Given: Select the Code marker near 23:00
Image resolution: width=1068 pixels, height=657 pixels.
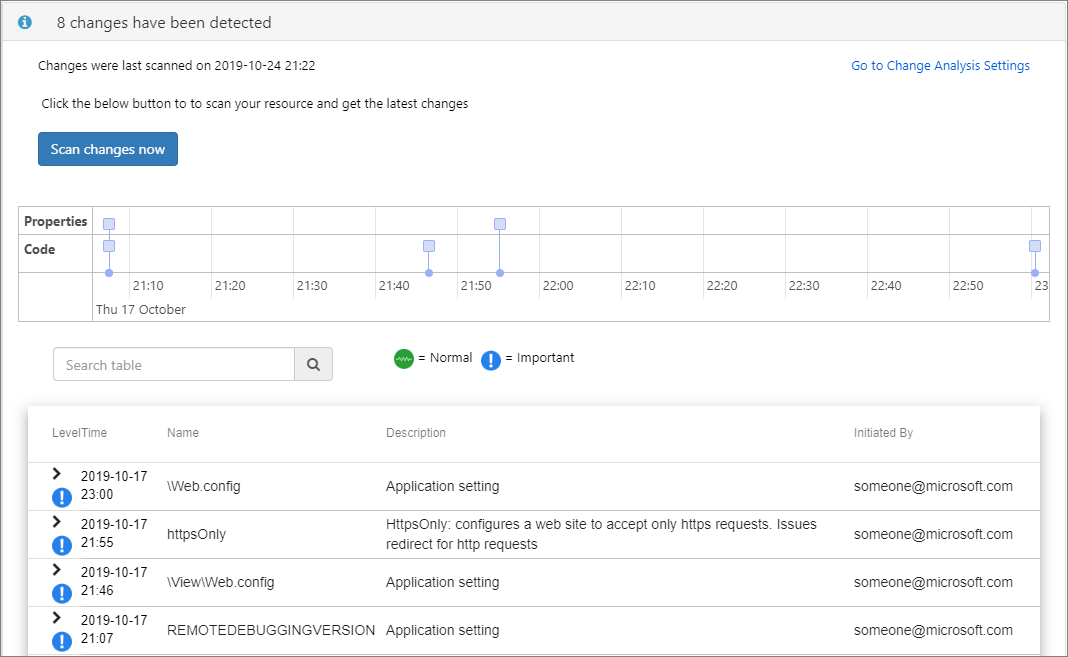Looking at the screenshot, I should pyautogui.click(x=1035, y=246).
